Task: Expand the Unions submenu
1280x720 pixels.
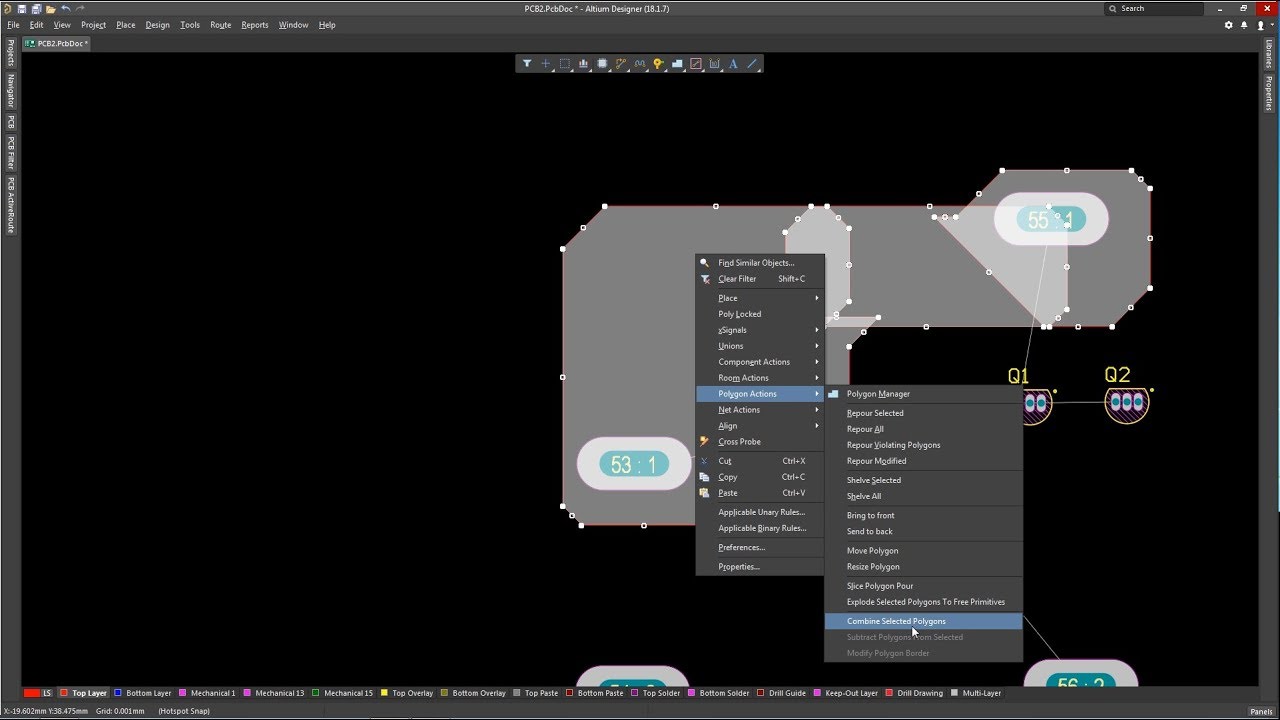Action: pos(760,346)
